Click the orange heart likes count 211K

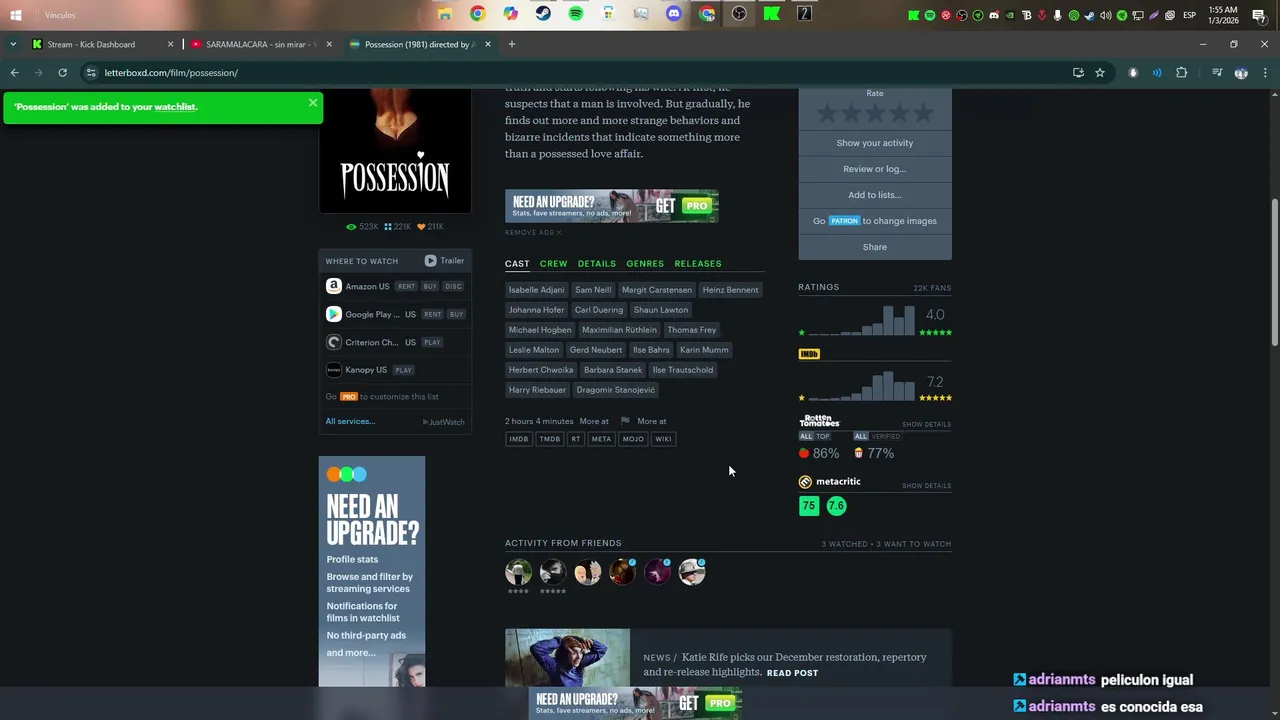click(x=430, y=227)
